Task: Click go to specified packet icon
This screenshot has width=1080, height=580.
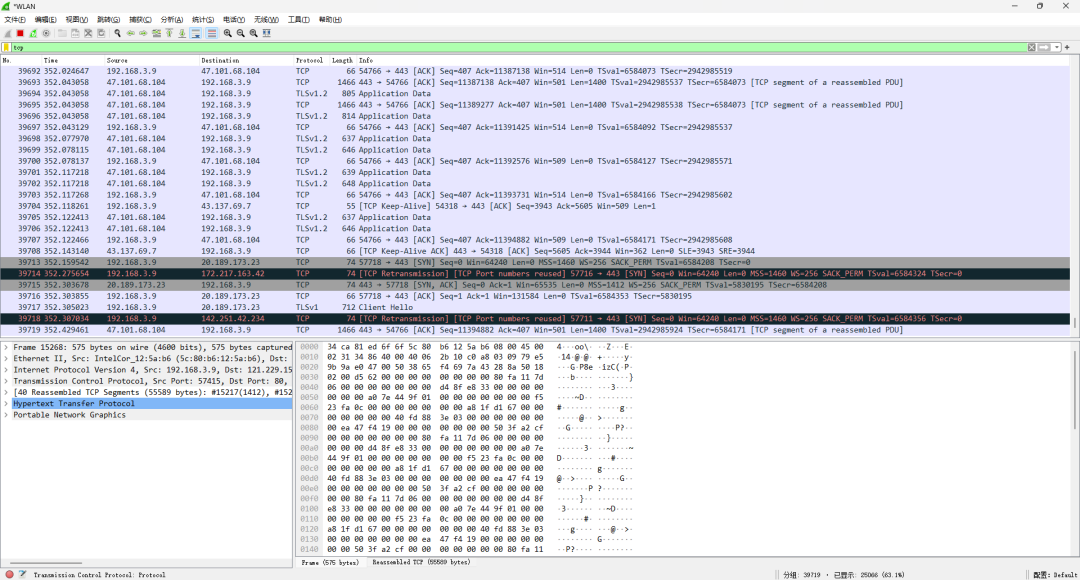Action: (156, 33)
